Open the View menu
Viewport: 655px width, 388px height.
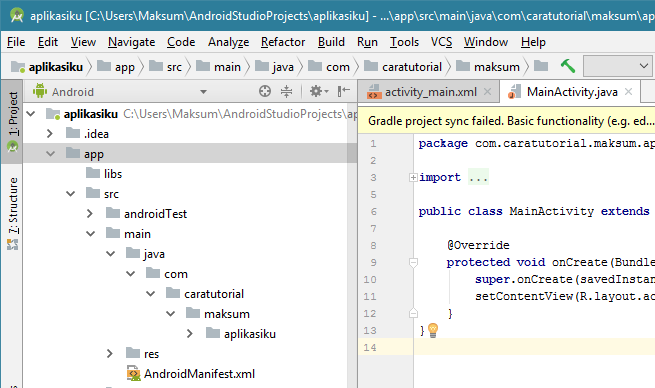pos(83,42)
